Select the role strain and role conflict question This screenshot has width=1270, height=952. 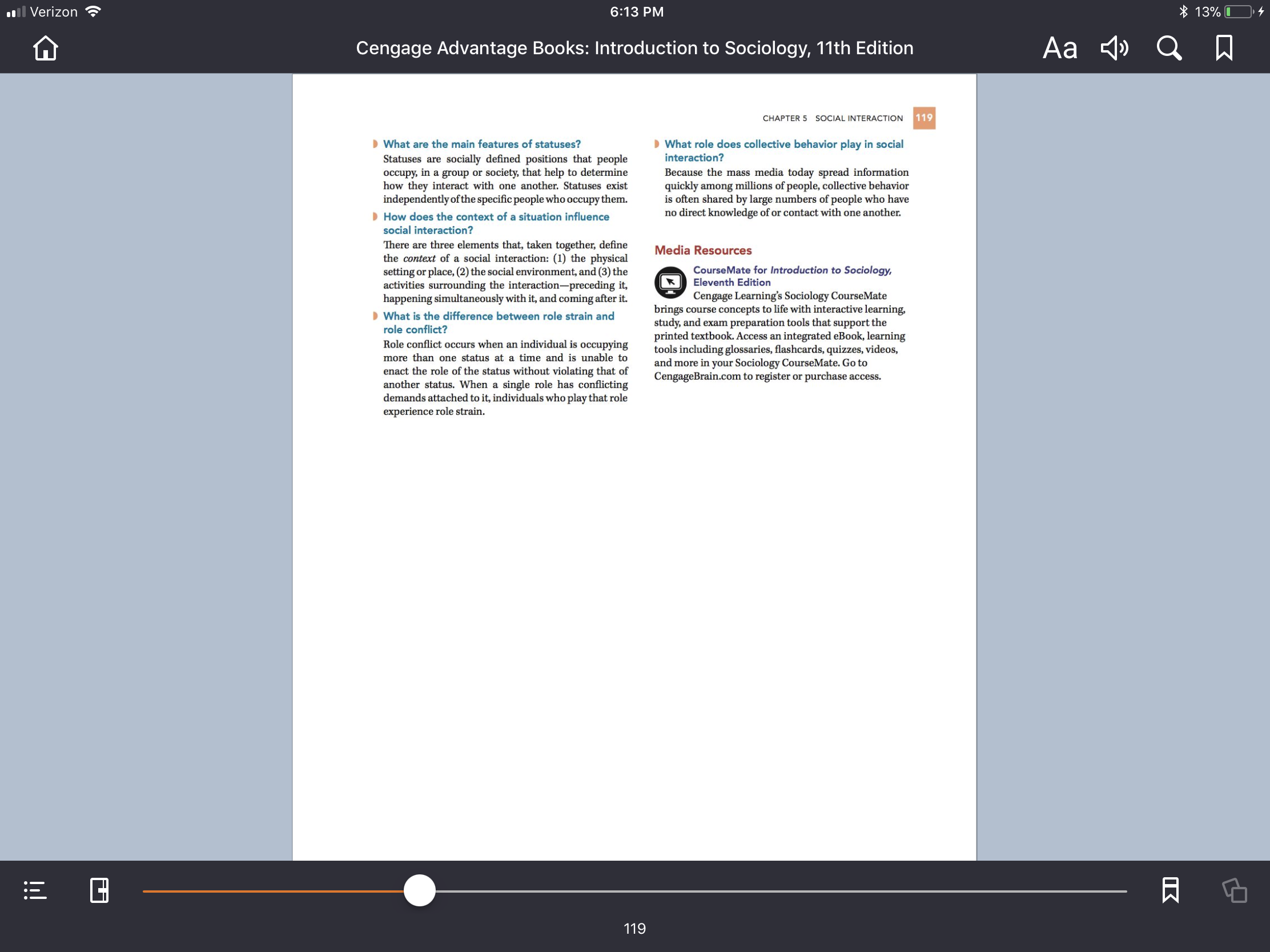point(499,322)
